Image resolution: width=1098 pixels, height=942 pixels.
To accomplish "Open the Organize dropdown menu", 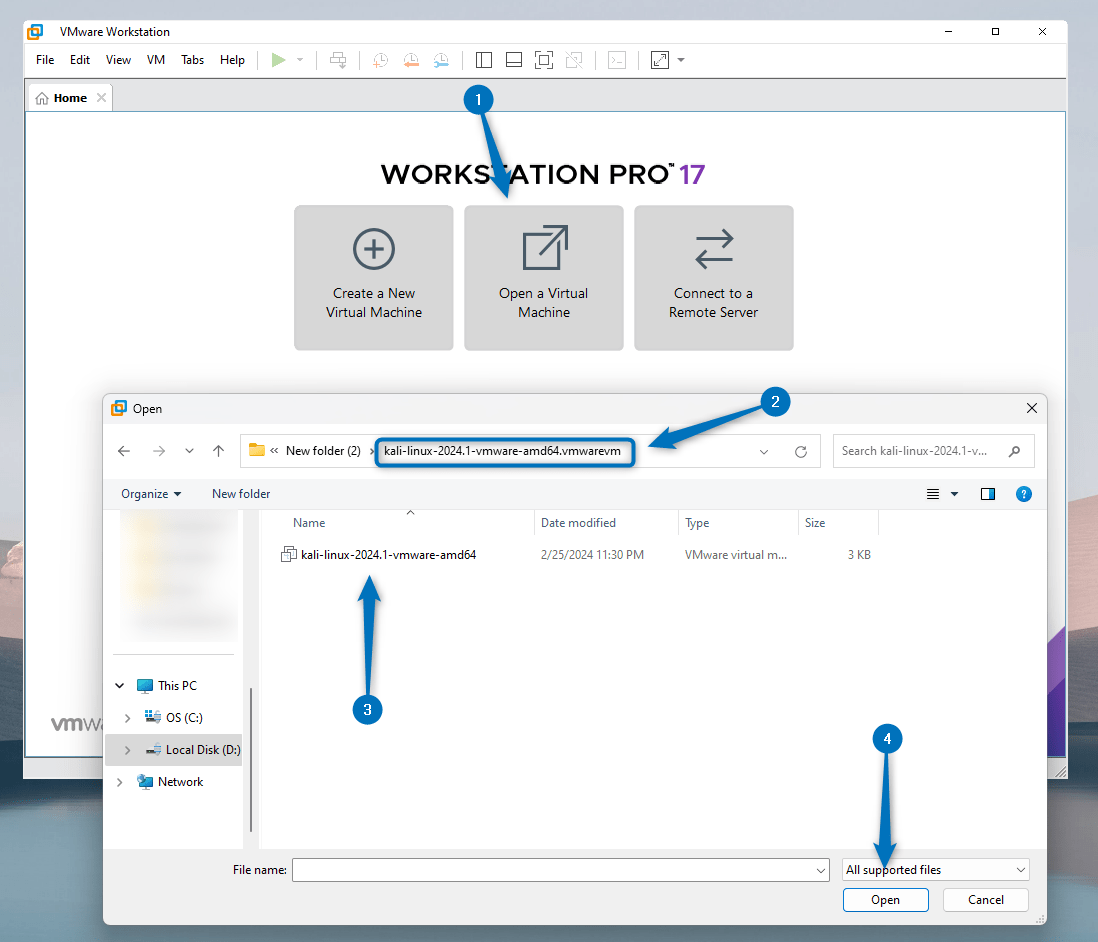I will 151,494.
